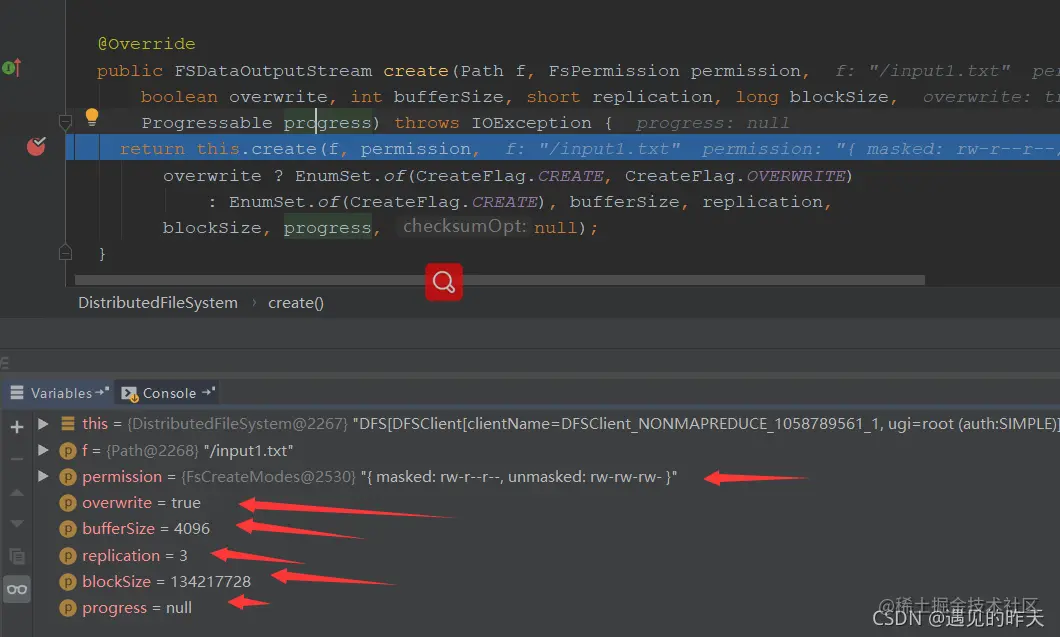Switch to the Variables tab
The width and height of the screenshot is (1060, 637).
coord(59,393)
